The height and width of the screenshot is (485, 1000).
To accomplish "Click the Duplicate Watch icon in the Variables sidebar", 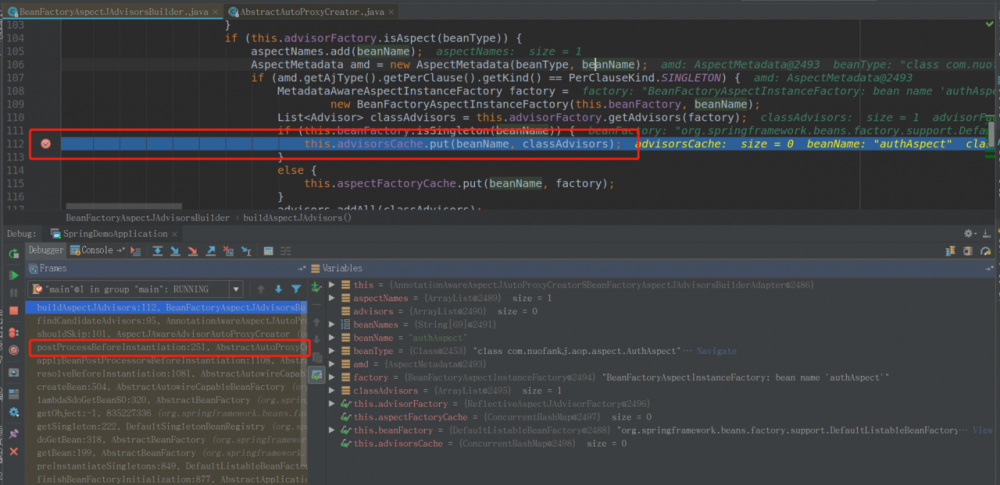I will click(316, 358).
